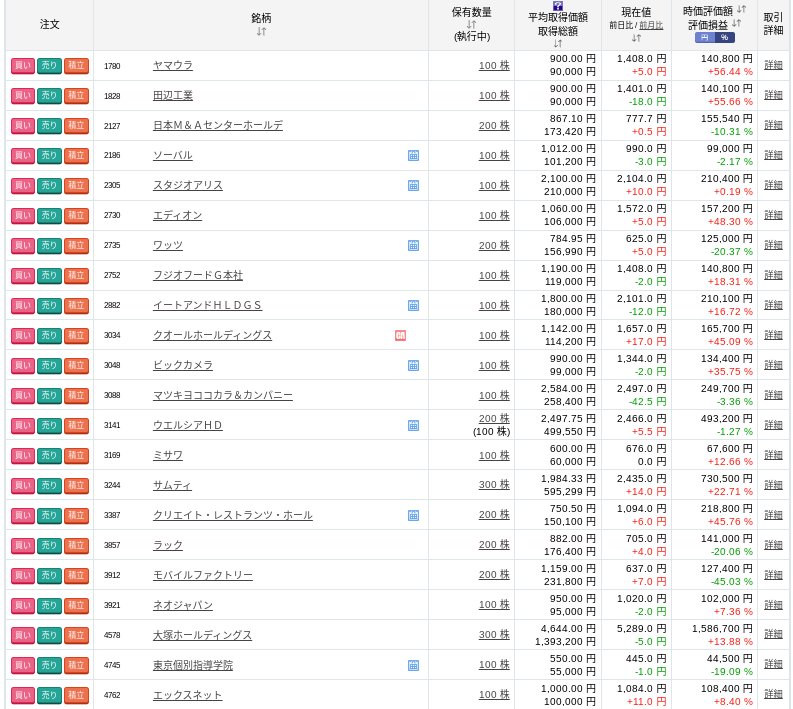View 詳細 for モバイルファクトリー
The image size is (793, 709).
coord(773,574)
